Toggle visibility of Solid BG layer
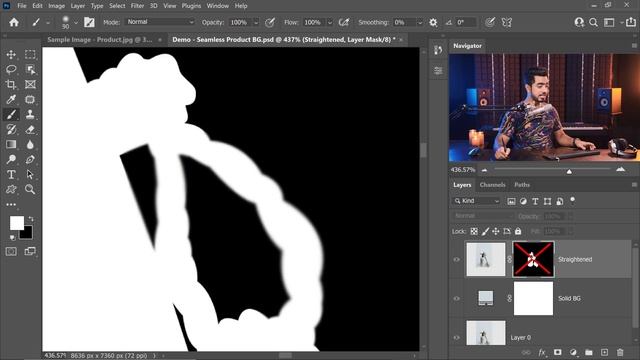 pos(457,298)
